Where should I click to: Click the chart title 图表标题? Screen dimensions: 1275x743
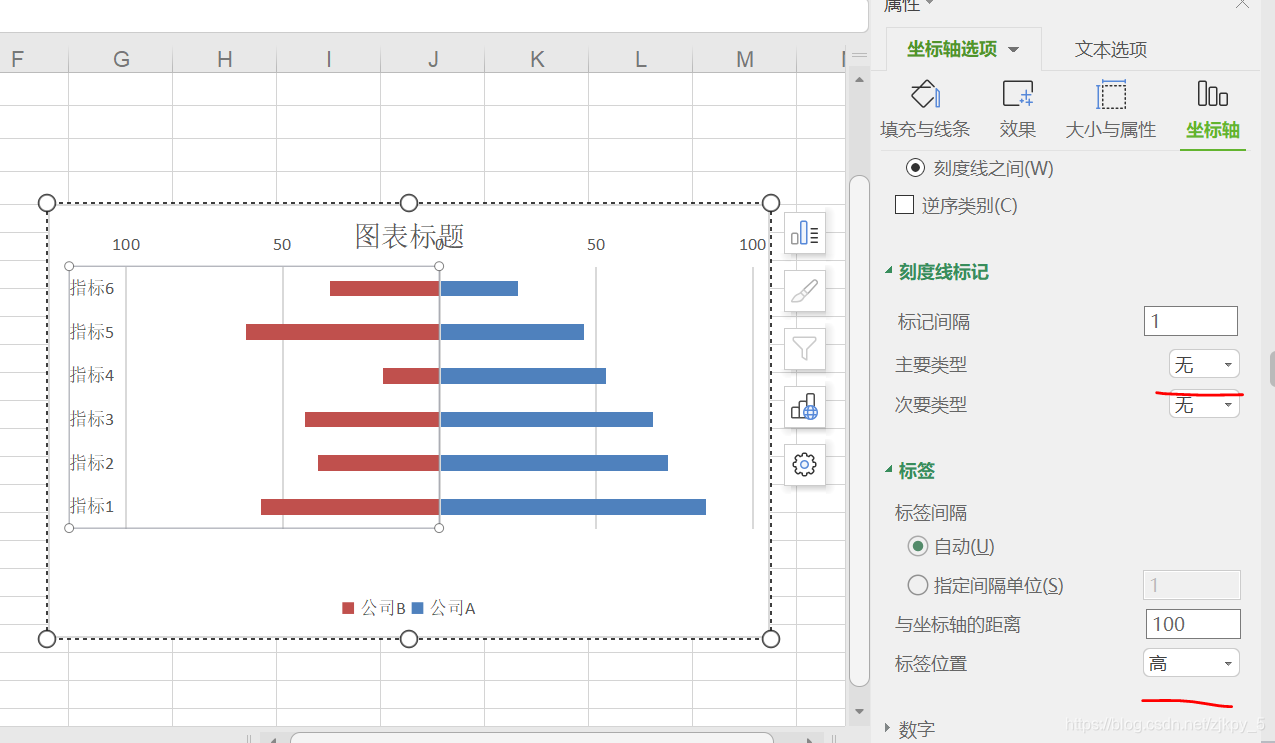[x=409, y=236]
